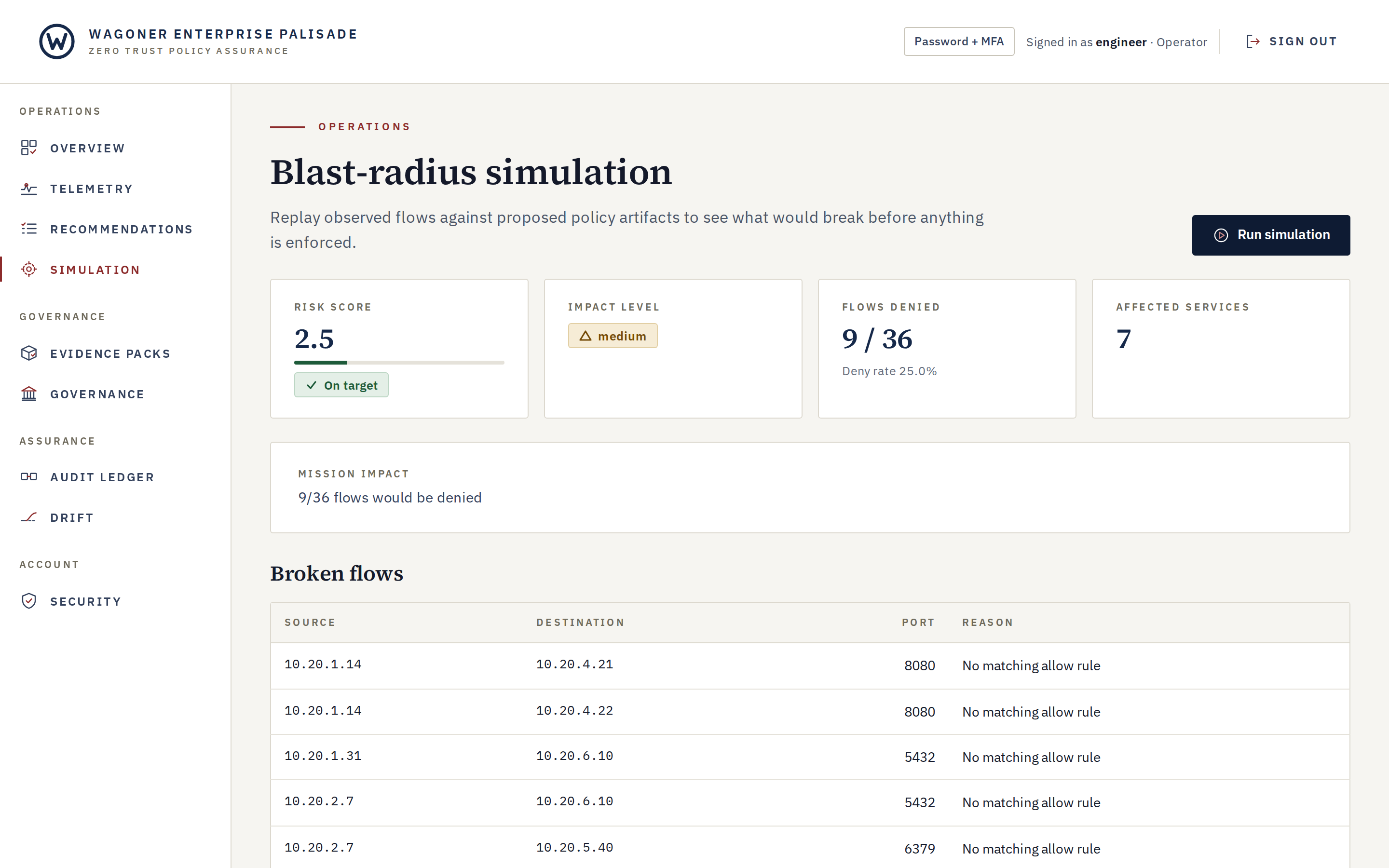The height and width of the screenshot is (868, 1389).
Task: Click port 5432 in the 10.20.1.31 row
Action: click(920, 757)
